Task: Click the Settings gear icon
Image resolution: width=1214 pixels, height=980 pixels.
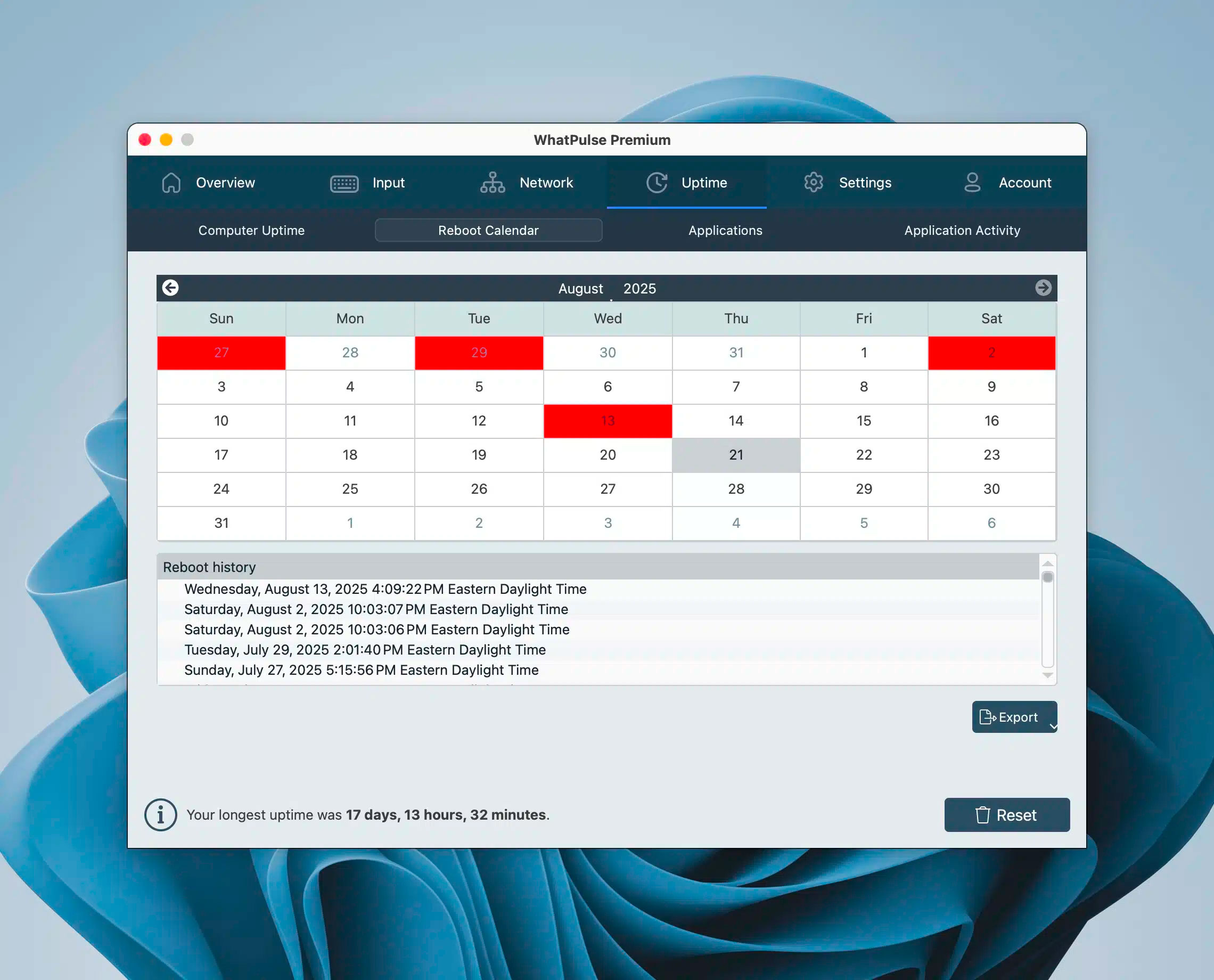Action: [813, 182]
